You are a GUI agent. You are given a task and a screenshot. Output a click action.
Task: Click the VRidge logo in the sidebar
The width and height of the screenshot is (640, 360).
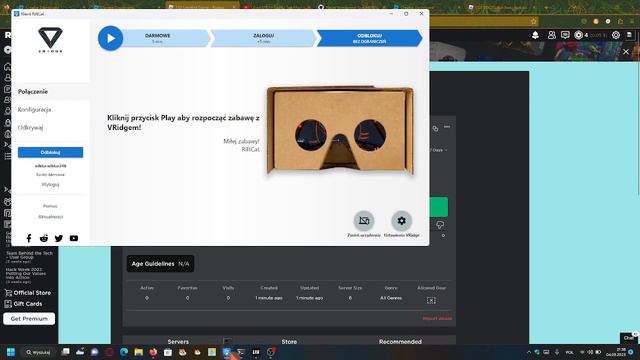pyautogui.click(x=50, y=40)
